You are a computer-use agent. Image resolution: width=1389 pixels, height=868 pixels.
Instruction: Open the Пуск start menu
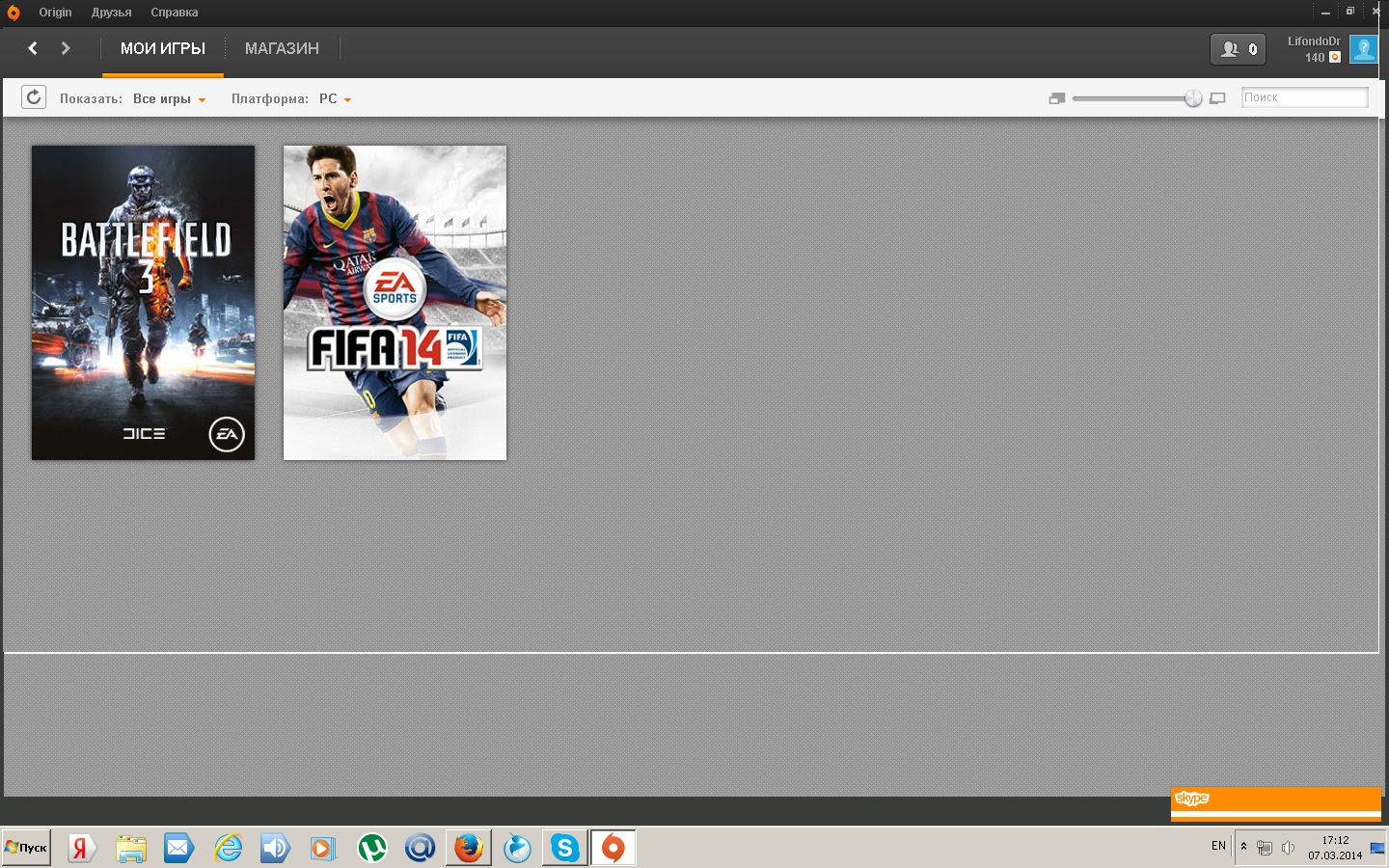pos(26,848)
